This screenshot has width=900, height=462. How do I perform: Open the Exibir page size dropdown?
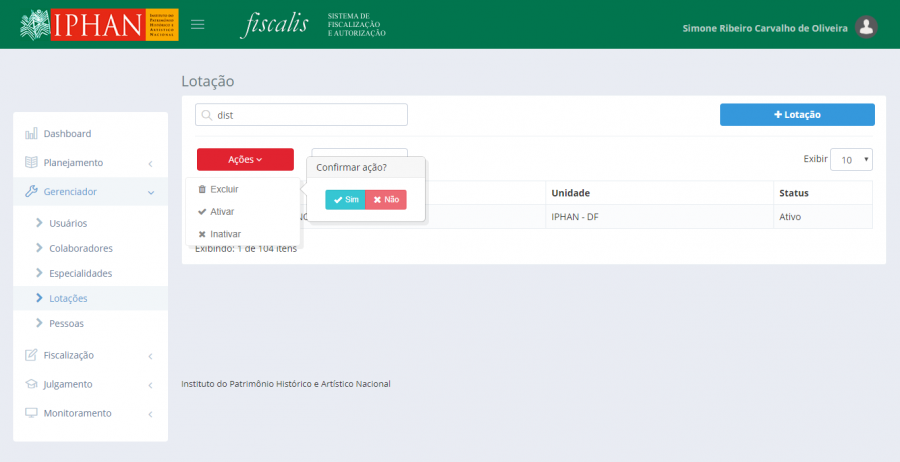(853, 159)
